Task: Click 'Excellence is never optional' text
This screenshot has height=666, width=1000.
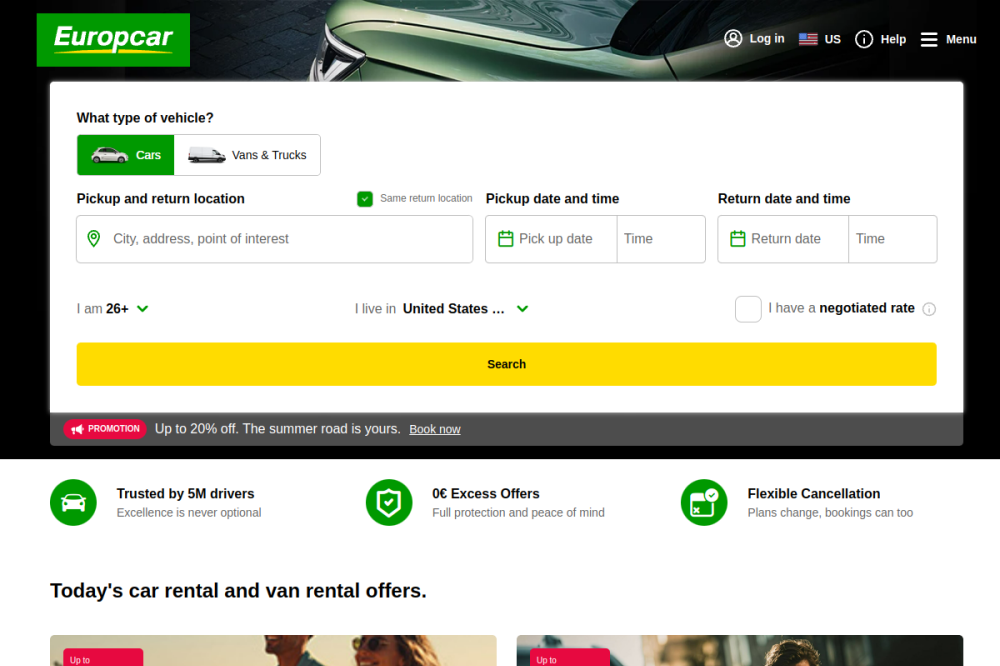Action: pyautogui.click(x=189, y=513)
